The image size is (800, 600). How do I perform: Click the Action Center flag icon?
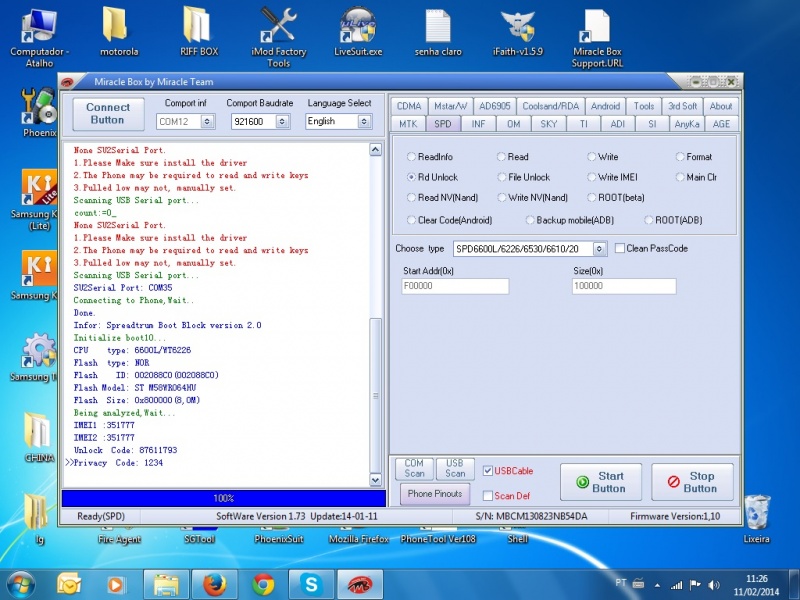click(695, 585)
